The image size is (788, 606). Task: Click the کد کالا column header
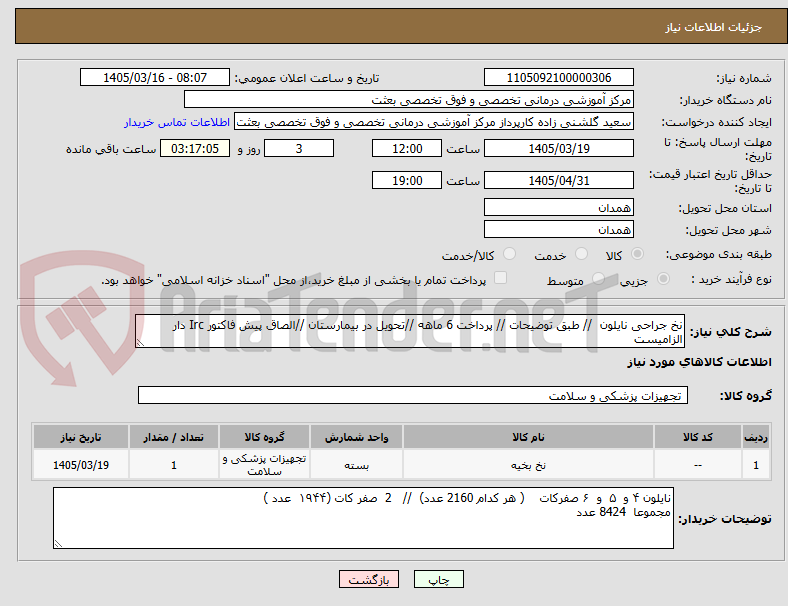point(698,437)
